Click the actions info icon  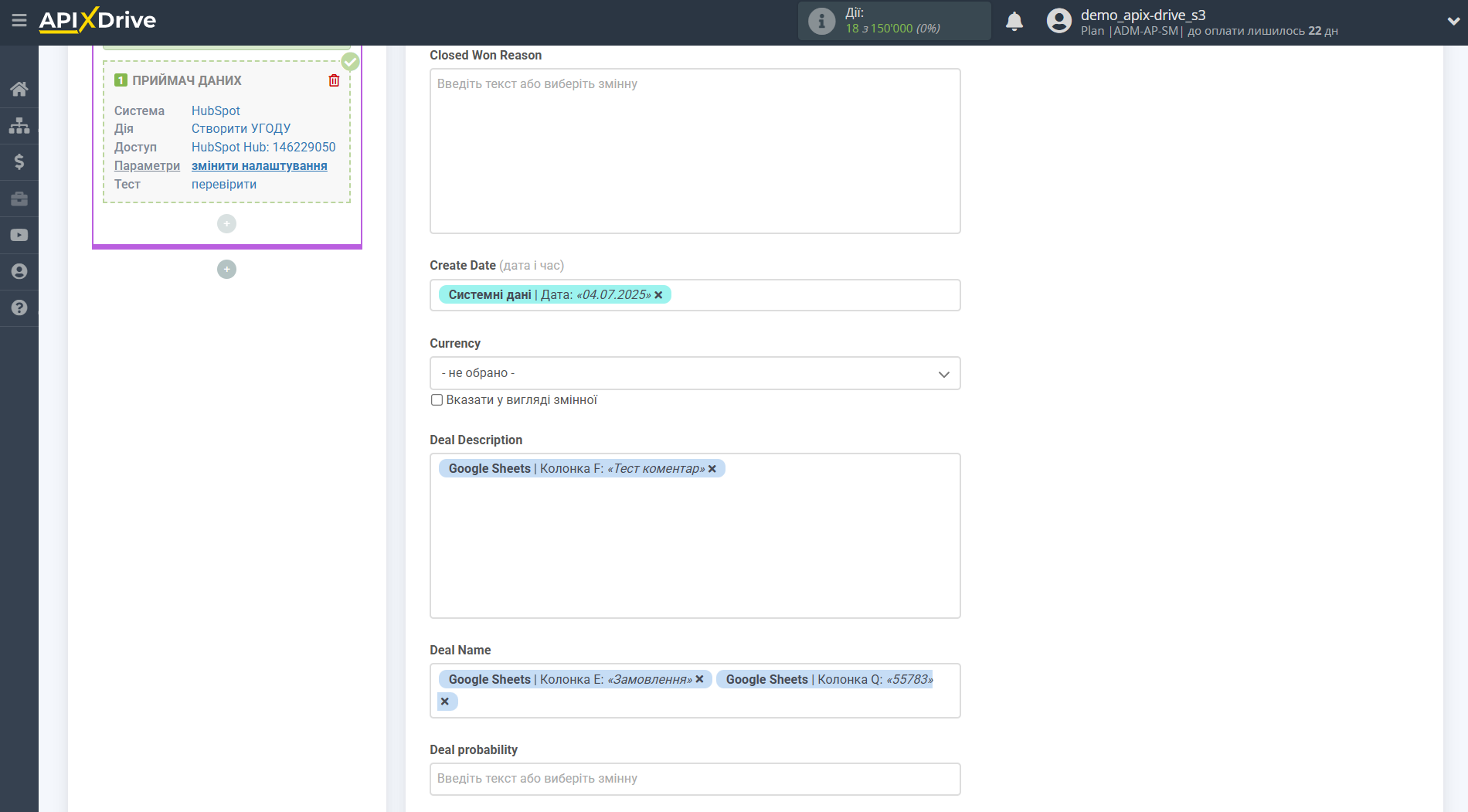821,21
